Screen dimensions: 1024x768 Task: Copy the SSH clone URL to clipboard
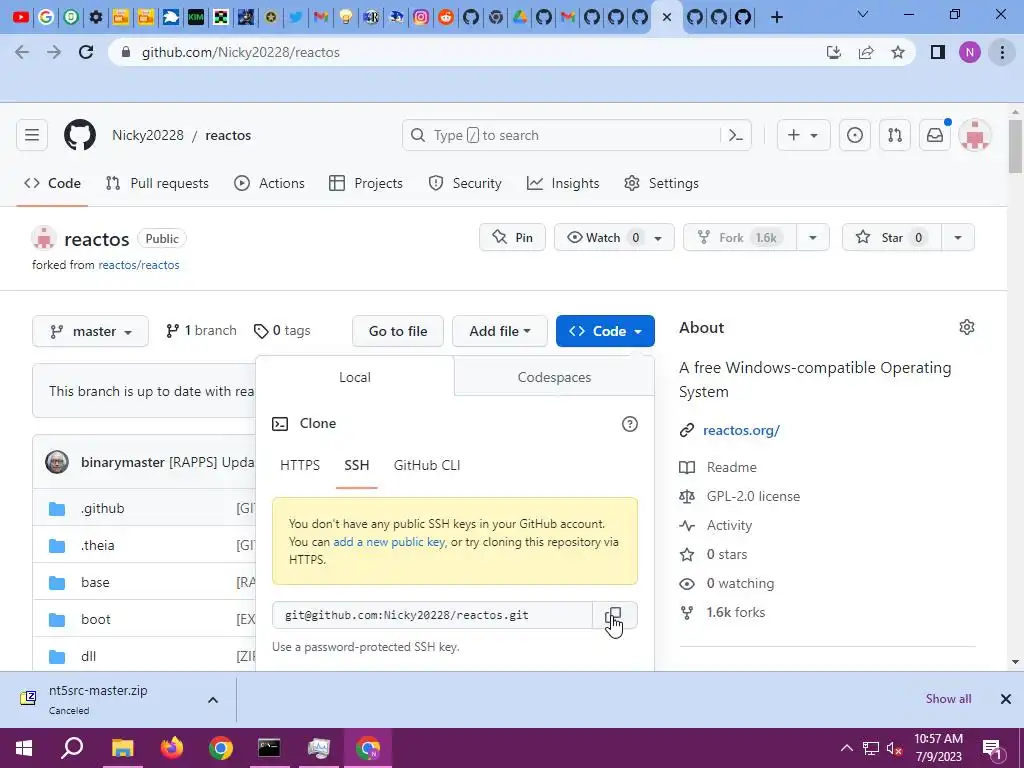[615, 615]
